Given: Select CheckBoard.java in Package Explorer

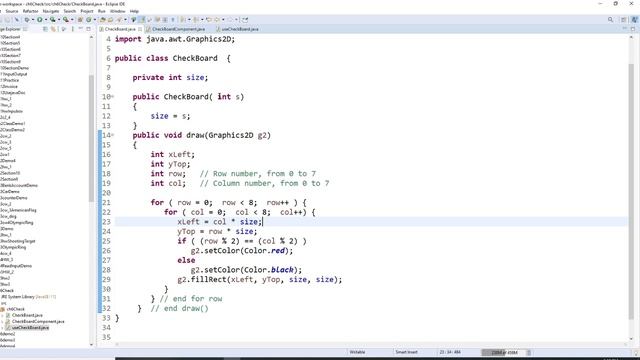Looking at the screenshot, I should [x=27, y=315].
